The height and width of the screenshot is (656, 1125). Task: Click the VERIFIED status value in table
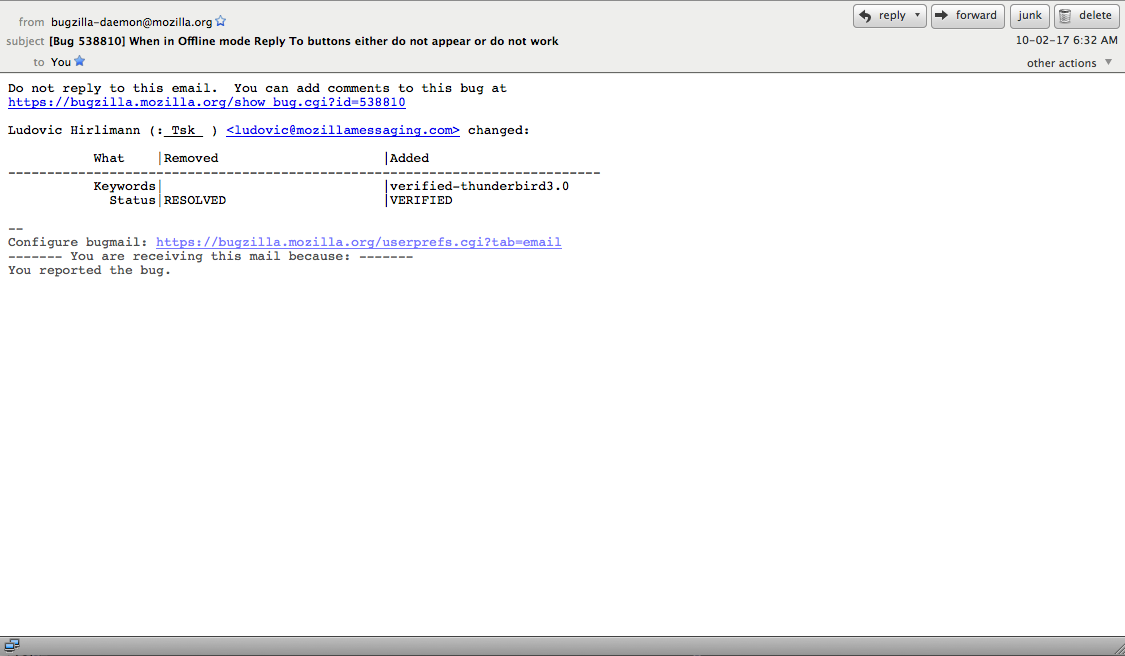pyautogui.click(x=421, y=200)
